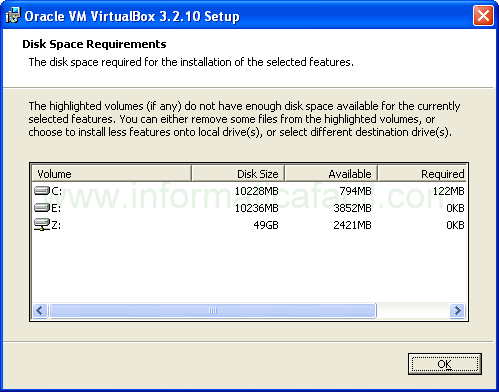Screen dimensions: 499x392
Task: Click the scrollbar left arrow
Action: coord(40,311)
